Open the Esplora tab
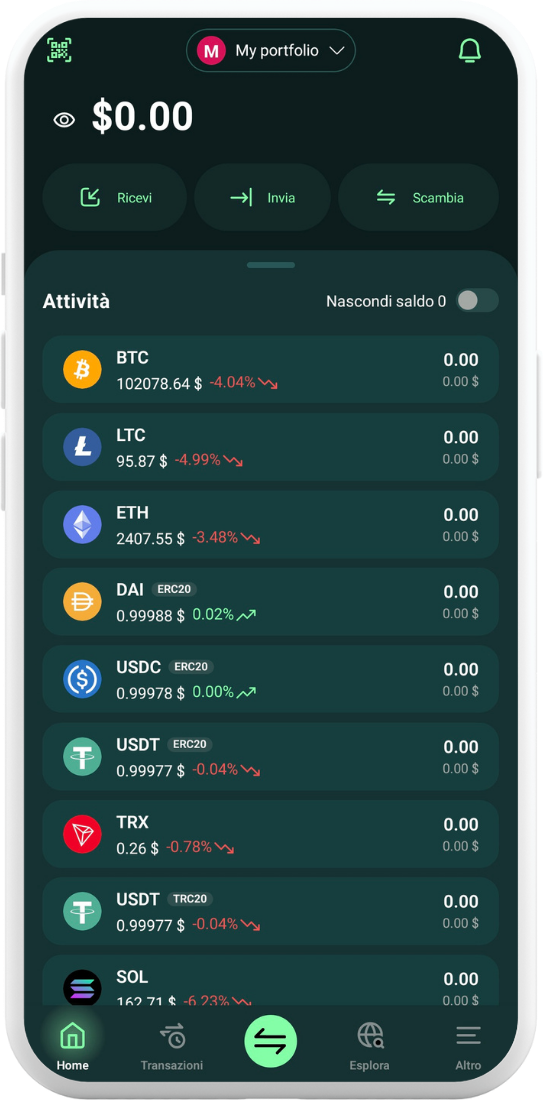543x1100 pixels. point(370,1047)
